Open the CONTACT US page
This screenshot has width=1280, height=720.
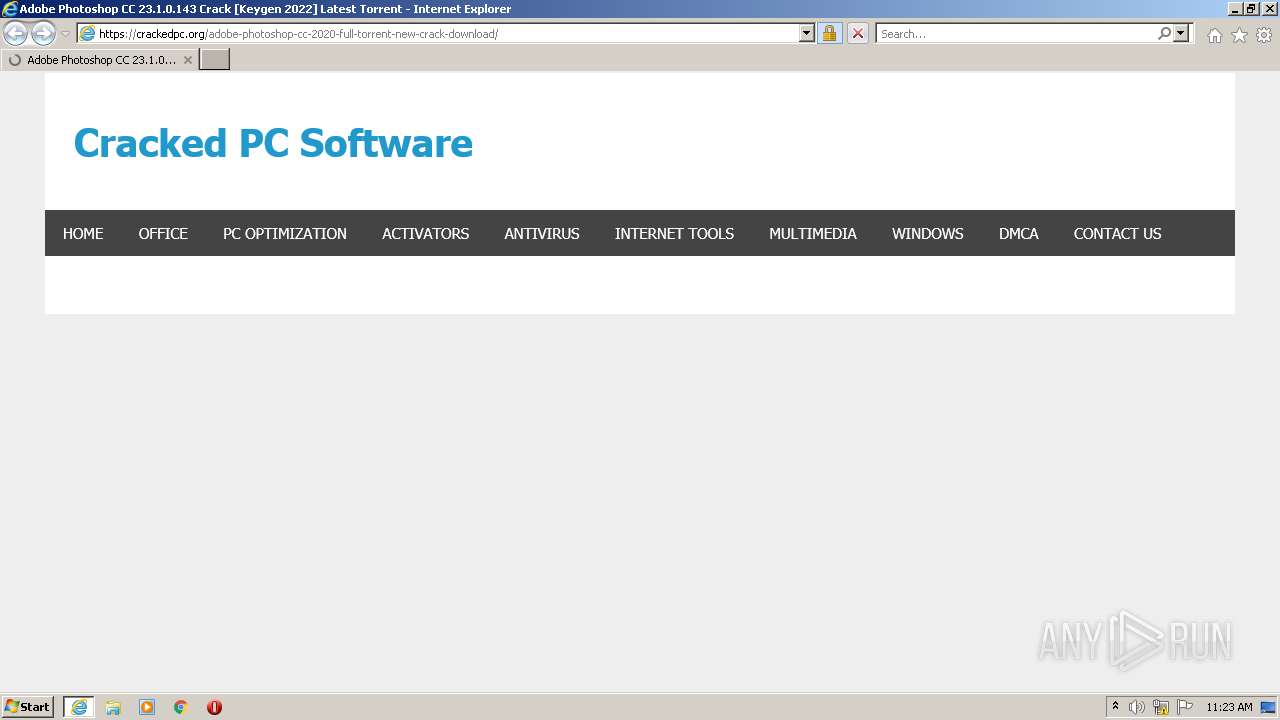[1117, 233]
